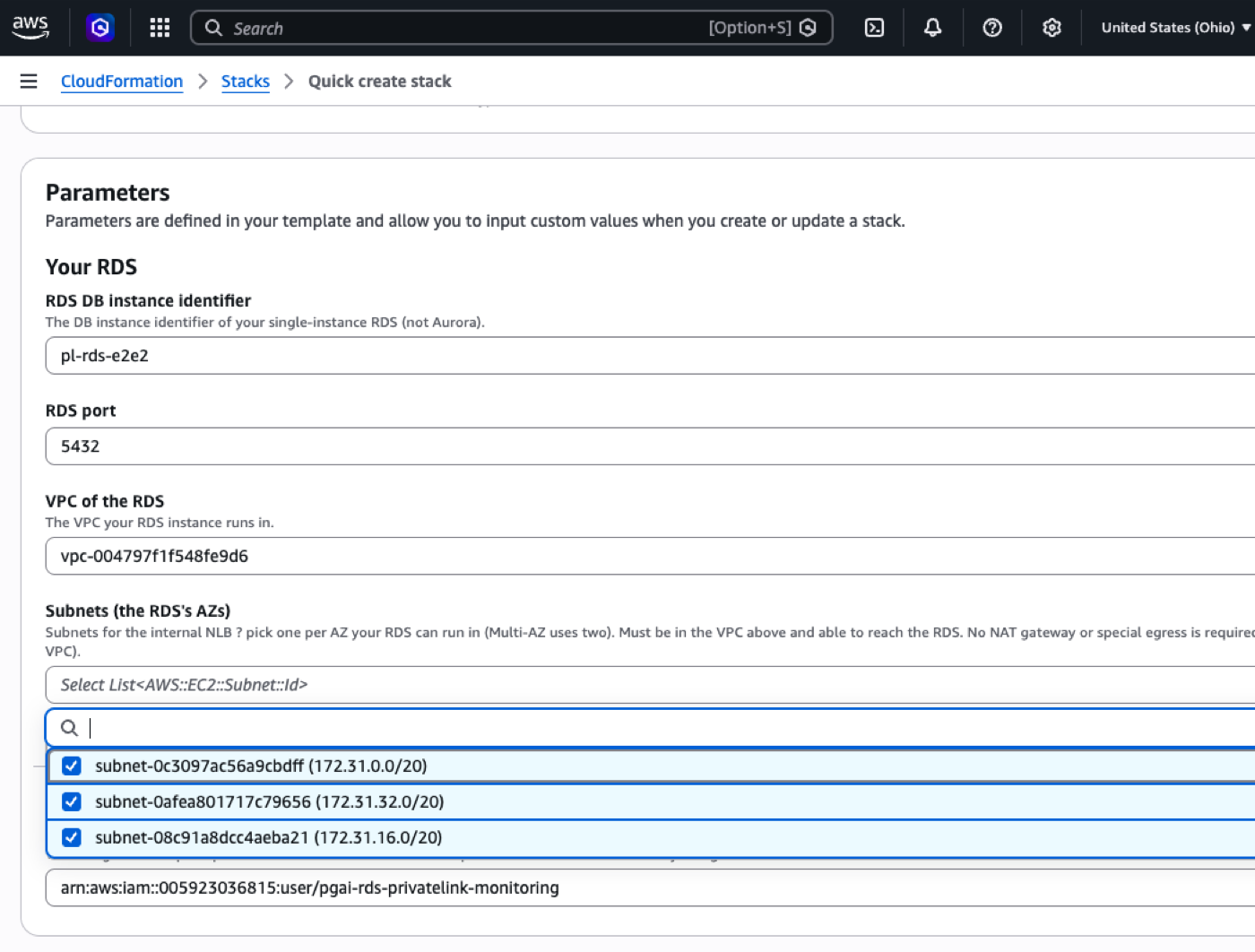
Task: Go to Stacks breadcrumb link
Action: (x=246, y=82)
